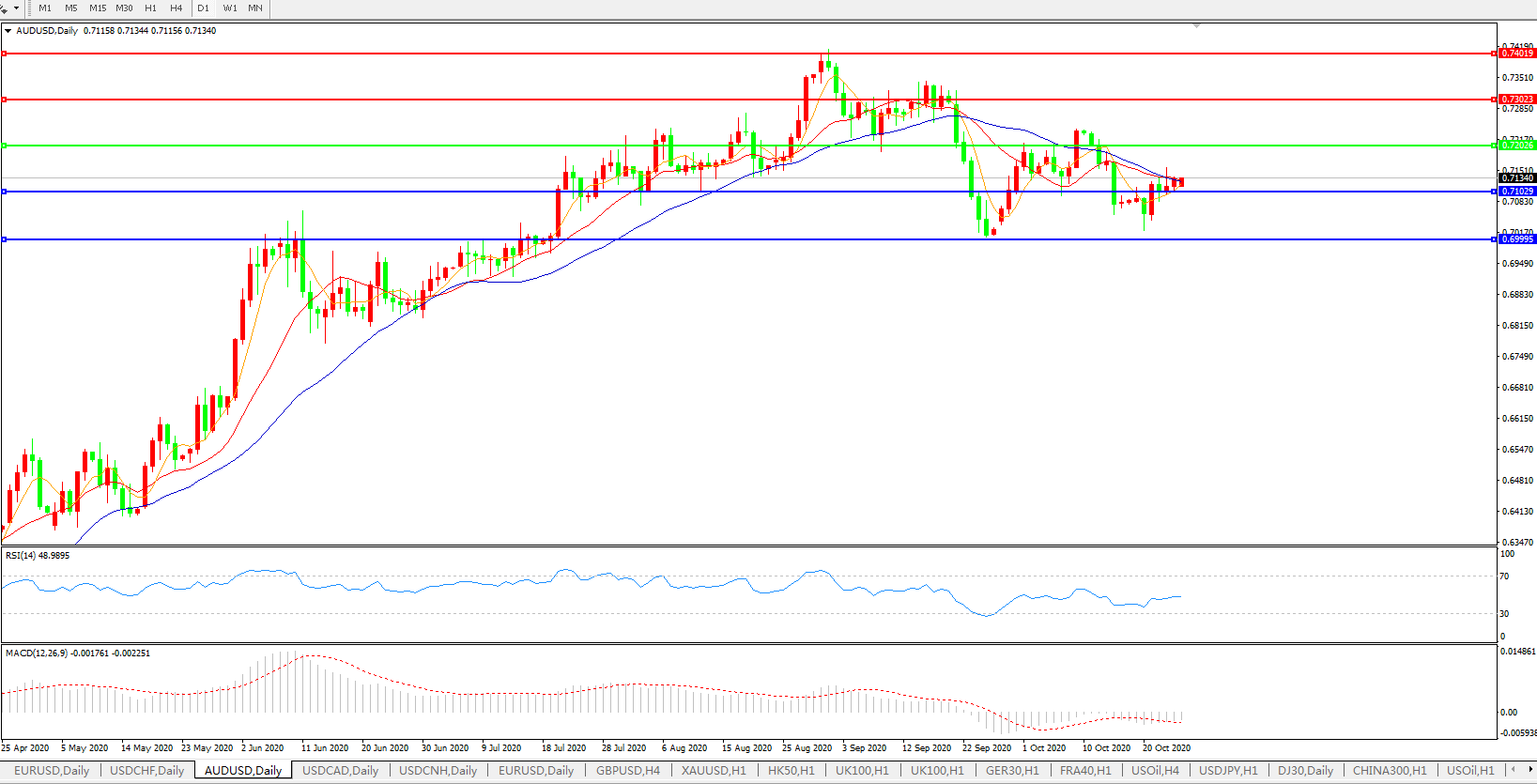
Task: Switch chart to M1 timeframe
Action: 45,8
